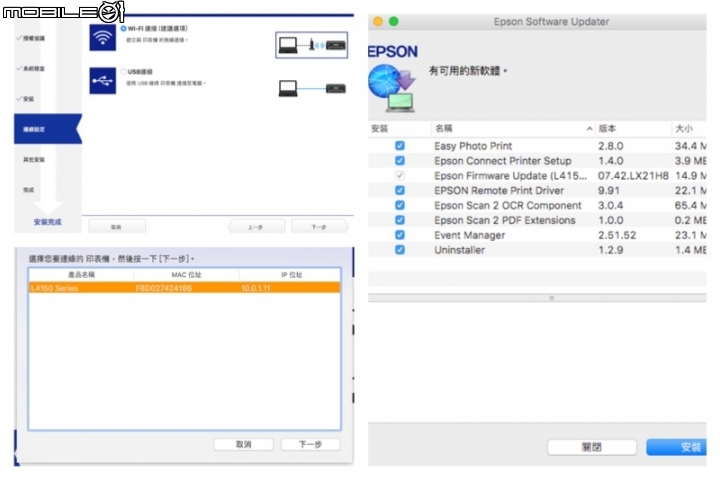Viewport: 720px width, 481px height.
Task: Select the L4150 Series printer row
Action: click(x=185, y=288)
